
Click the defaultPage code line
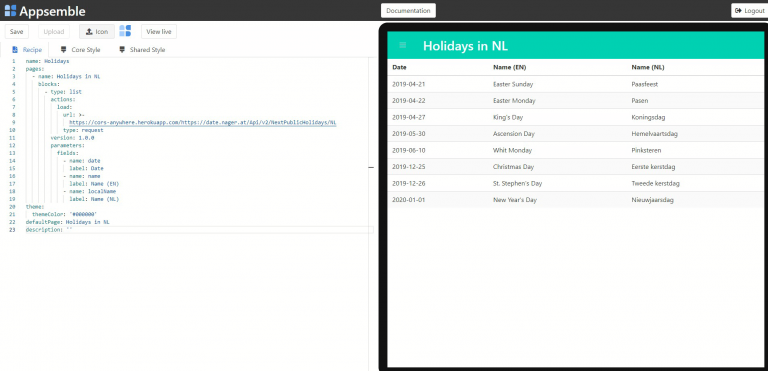(68, 222)
